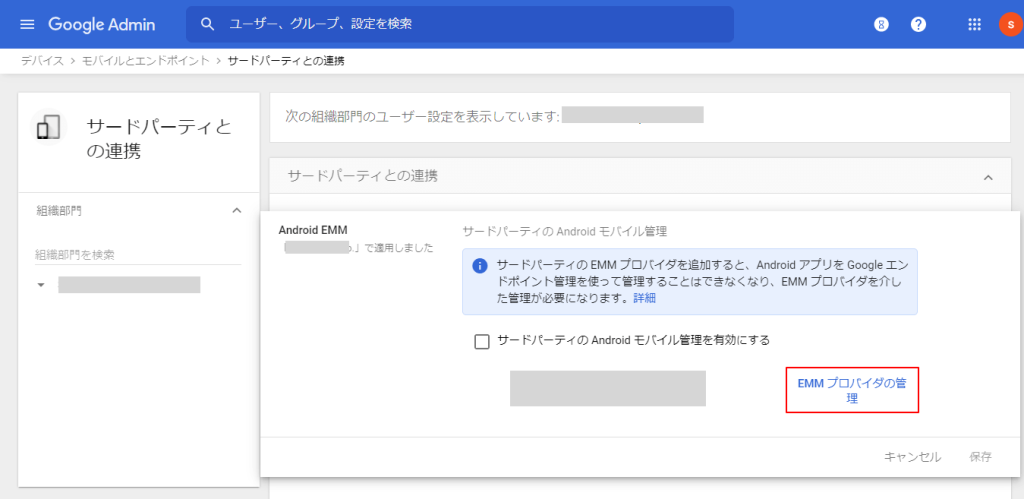The image size is (1024, 499).
Task: Open the account avatar S
Action: point(1010,25)
